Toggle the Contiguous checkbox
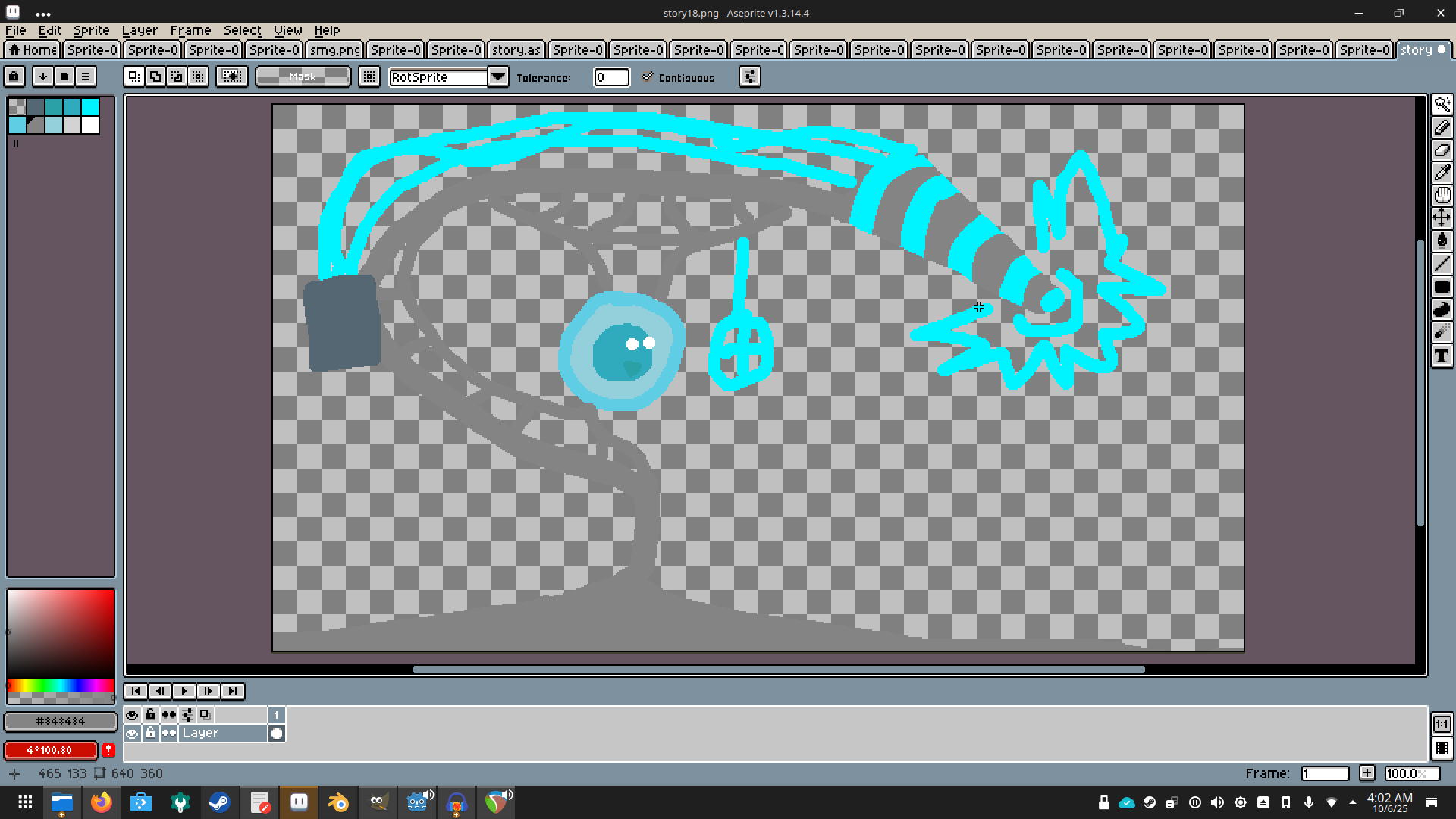This screenshot has width=1456, height=819. tap(647, 77)
